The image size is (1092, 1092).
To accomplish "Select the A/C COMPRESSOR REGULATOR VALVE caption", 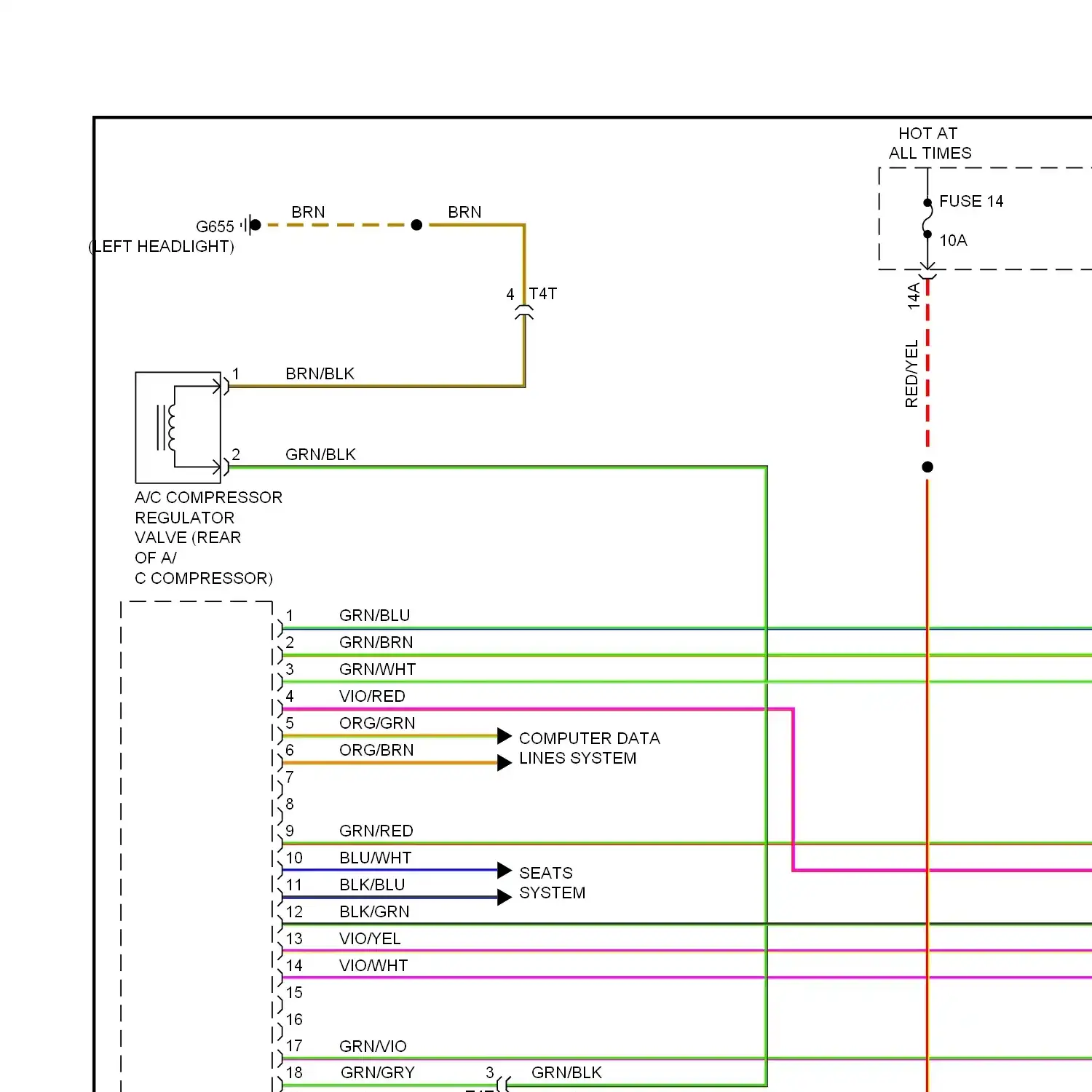I will coord(208,537).
